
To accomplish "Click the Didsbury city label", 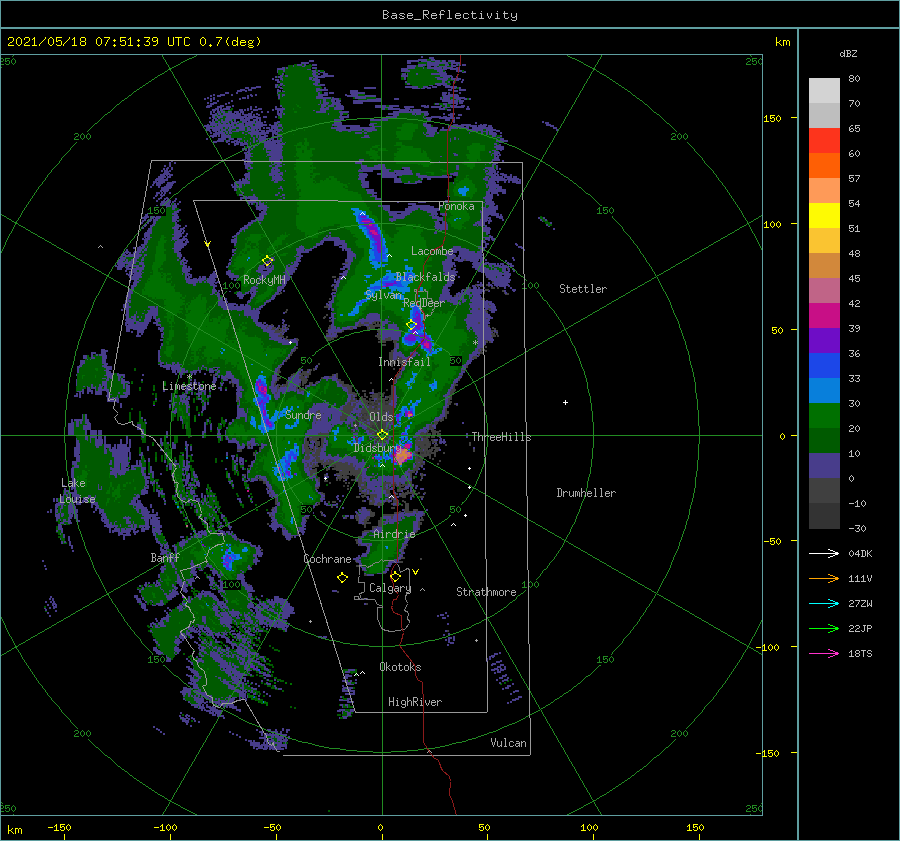I will point(377,448).
